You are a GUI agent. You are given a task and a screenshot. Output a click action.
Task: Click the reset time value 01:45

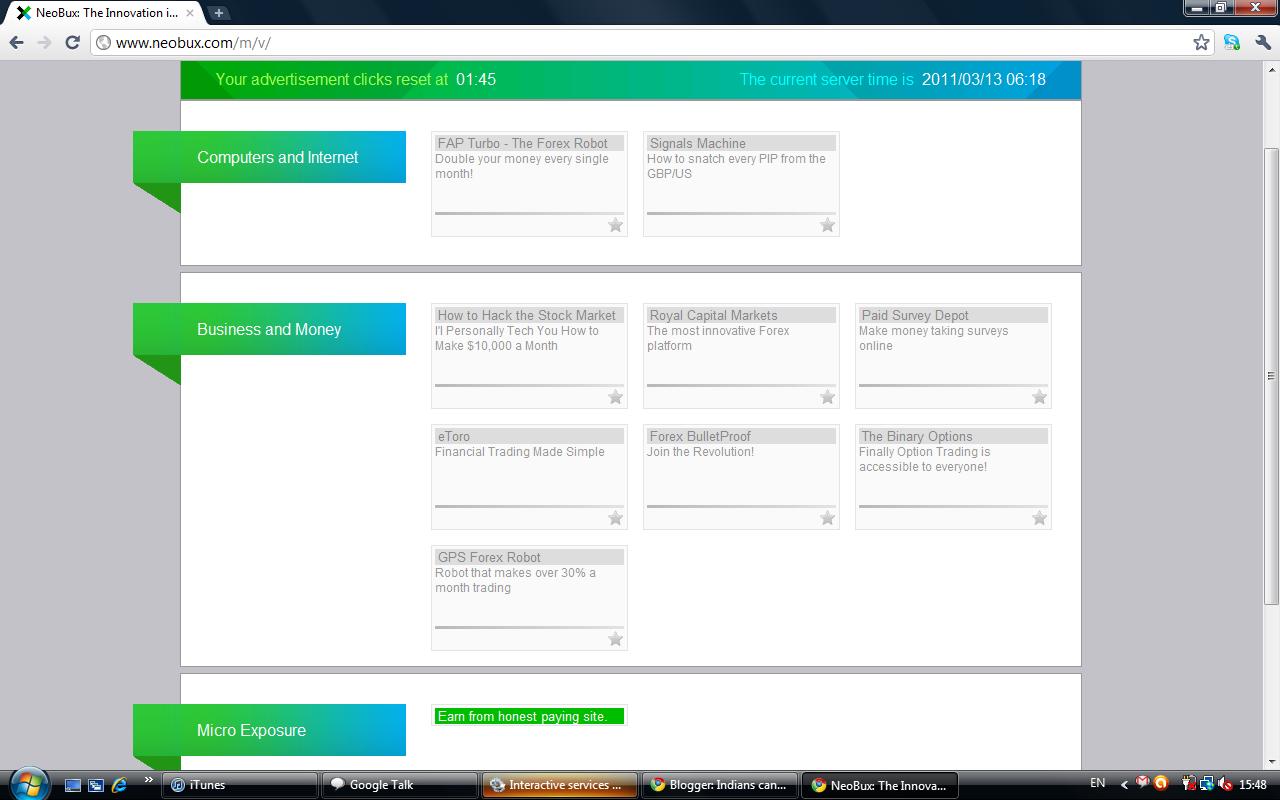pos(476,79)
